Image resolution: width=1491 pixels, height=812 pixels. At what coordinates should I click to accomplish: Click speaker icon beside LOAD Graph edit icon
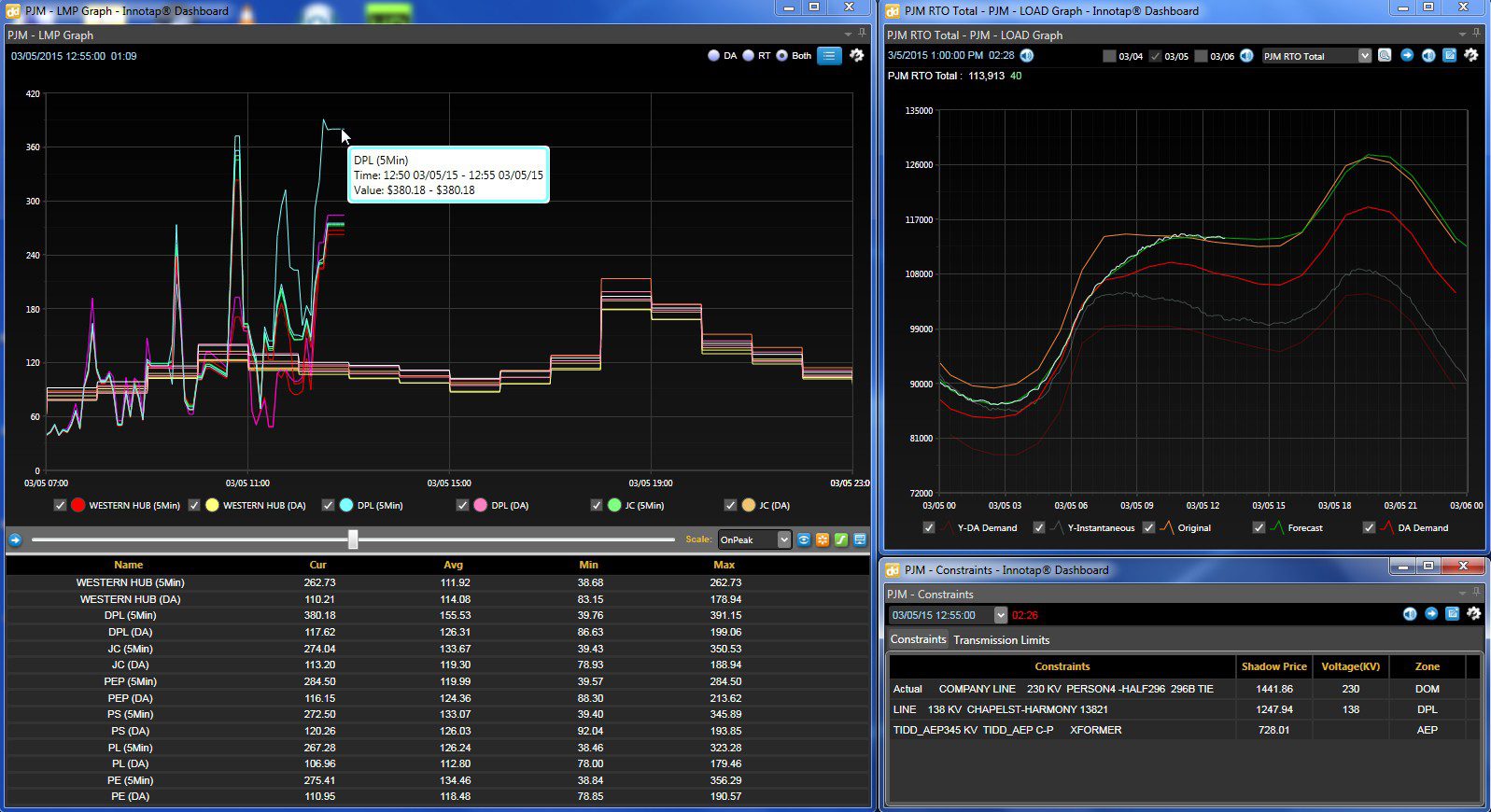pyautogui.click(x=1428, y=56)
